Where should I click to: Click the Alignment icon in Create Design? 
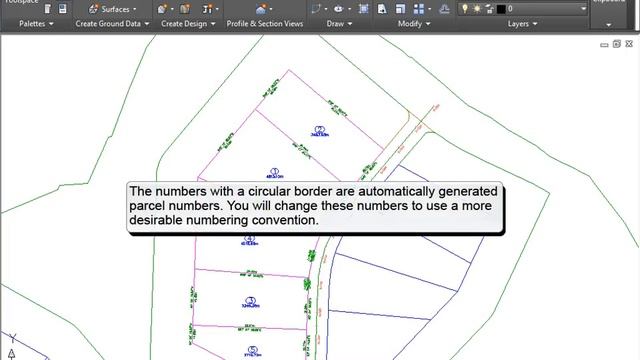207,9
